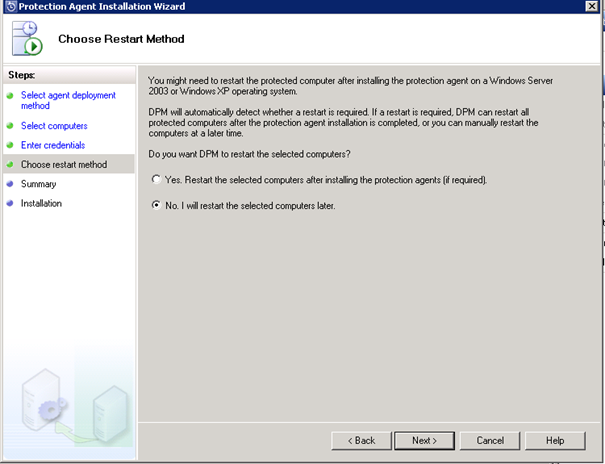Click green bullet beside Select computers
Viewport: 605px width, 464px height.
coord(10,126)
